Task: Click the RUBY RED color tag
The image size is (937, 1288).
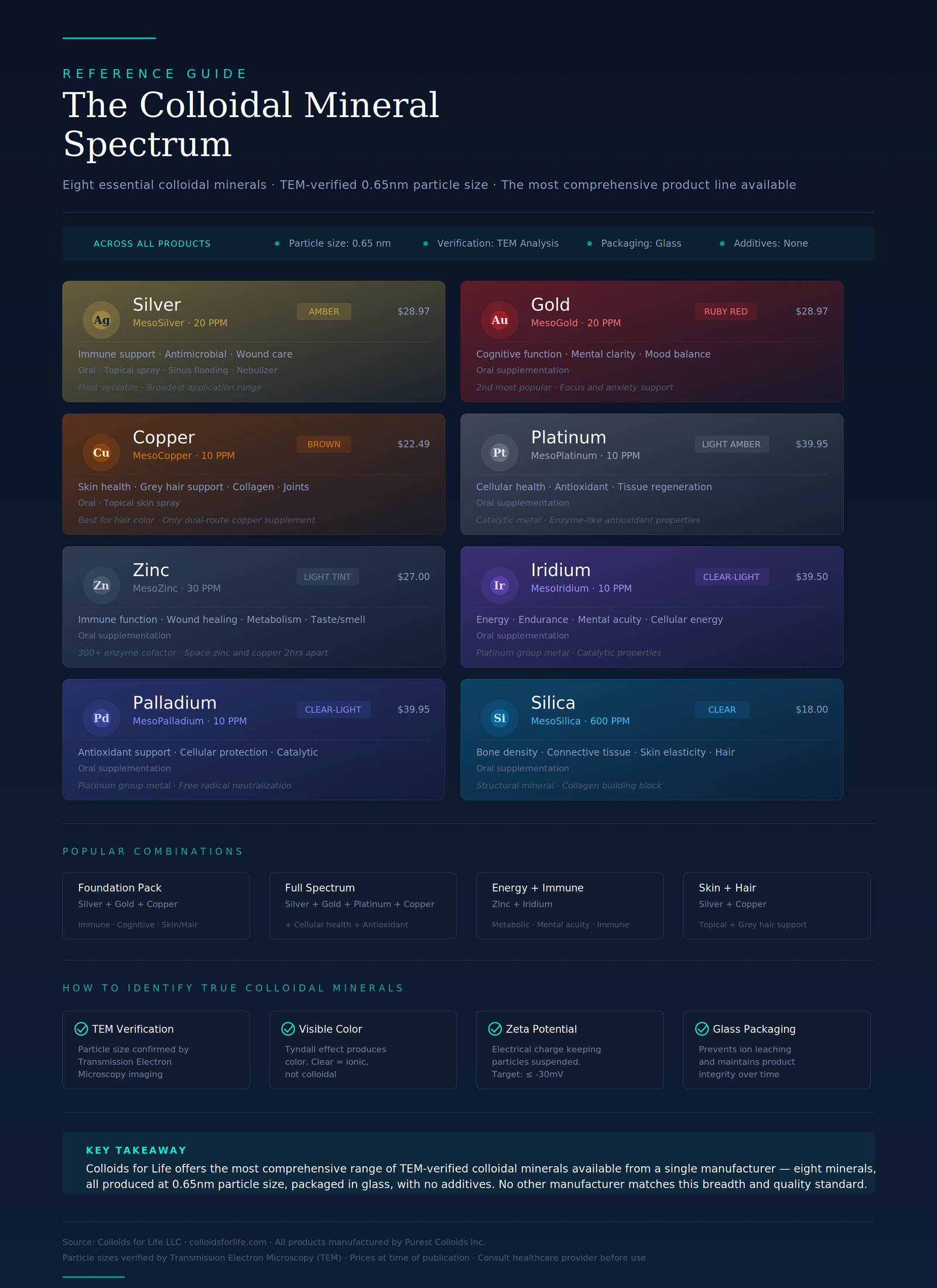Action: point(726,311)
